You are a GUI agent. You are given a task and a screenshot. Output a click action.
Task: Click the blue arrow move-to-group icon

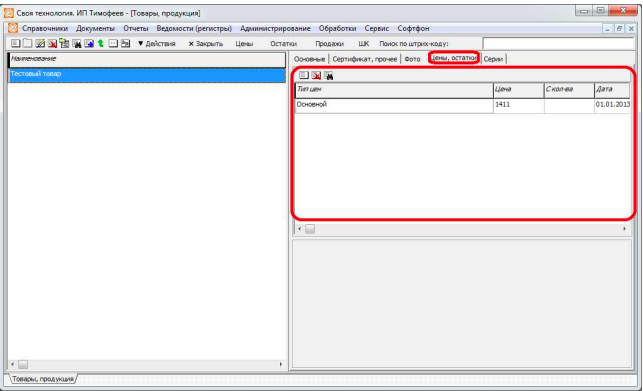pyautogui.click(x=89, y=43)
